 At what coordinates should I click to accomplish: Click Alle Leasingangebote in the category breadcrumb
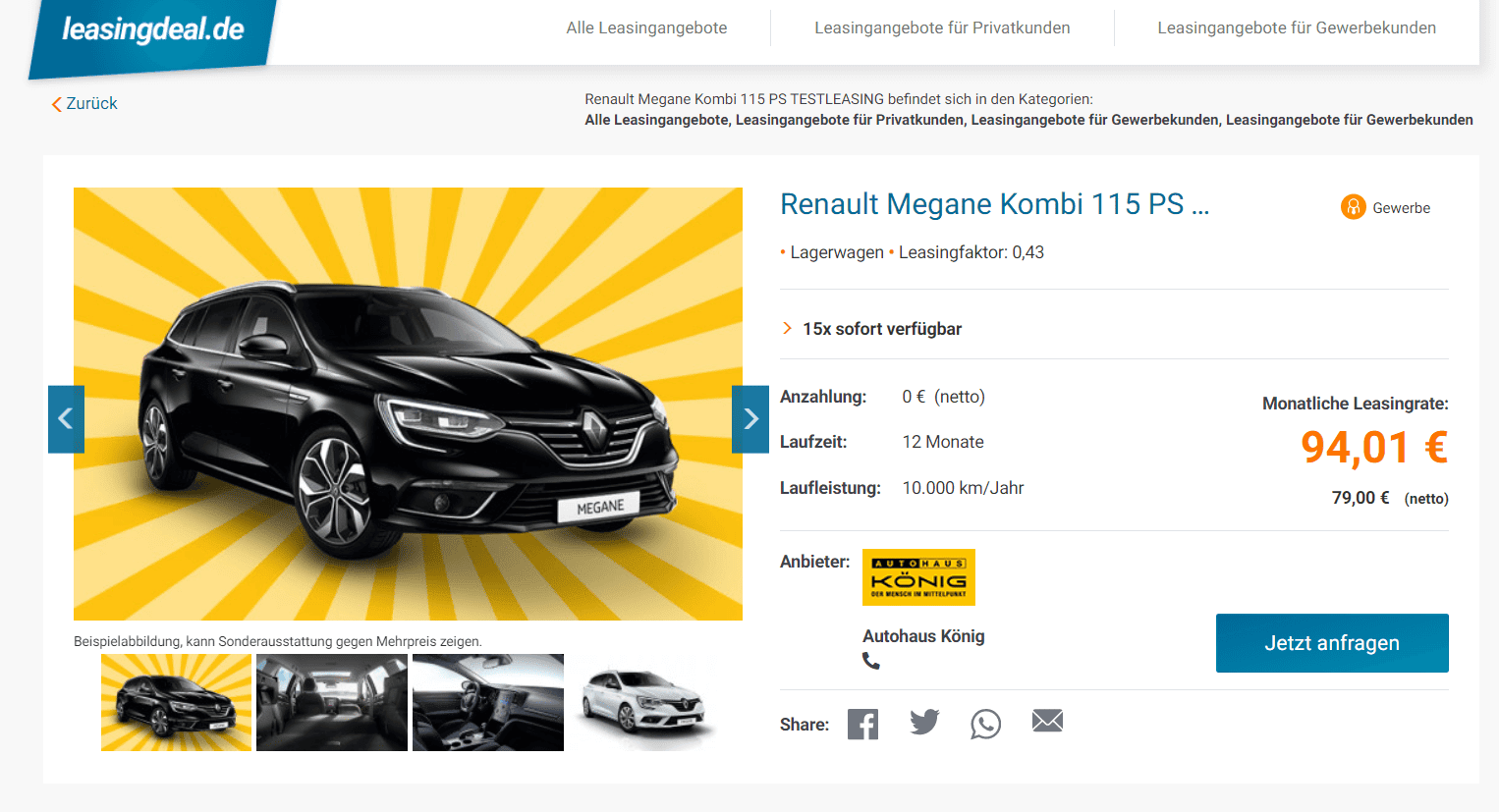655,120
